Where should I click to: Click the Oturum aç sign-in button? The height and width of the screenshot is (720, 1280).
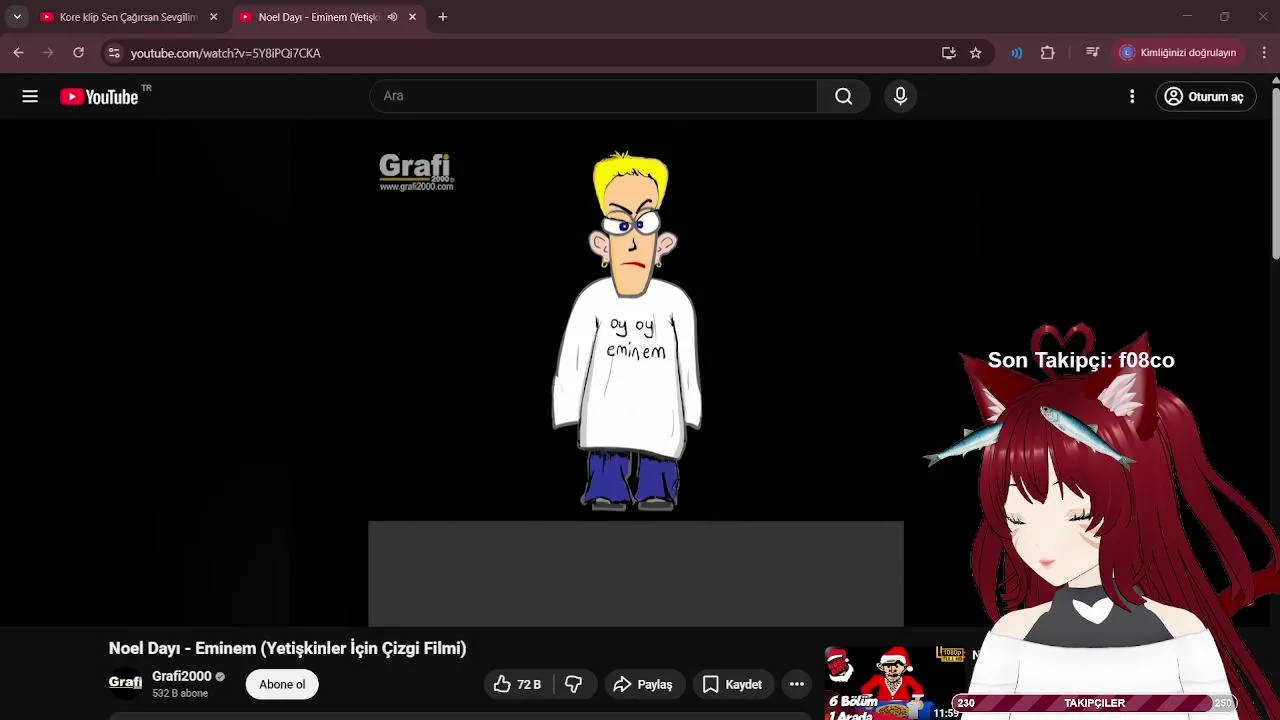[x=1205, y=96]
